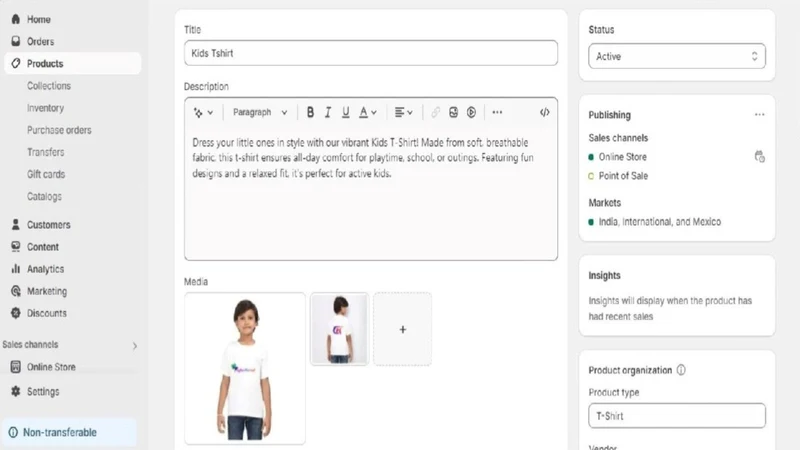
Task: Open the text color picker
Action: click(x=367, y=112)
